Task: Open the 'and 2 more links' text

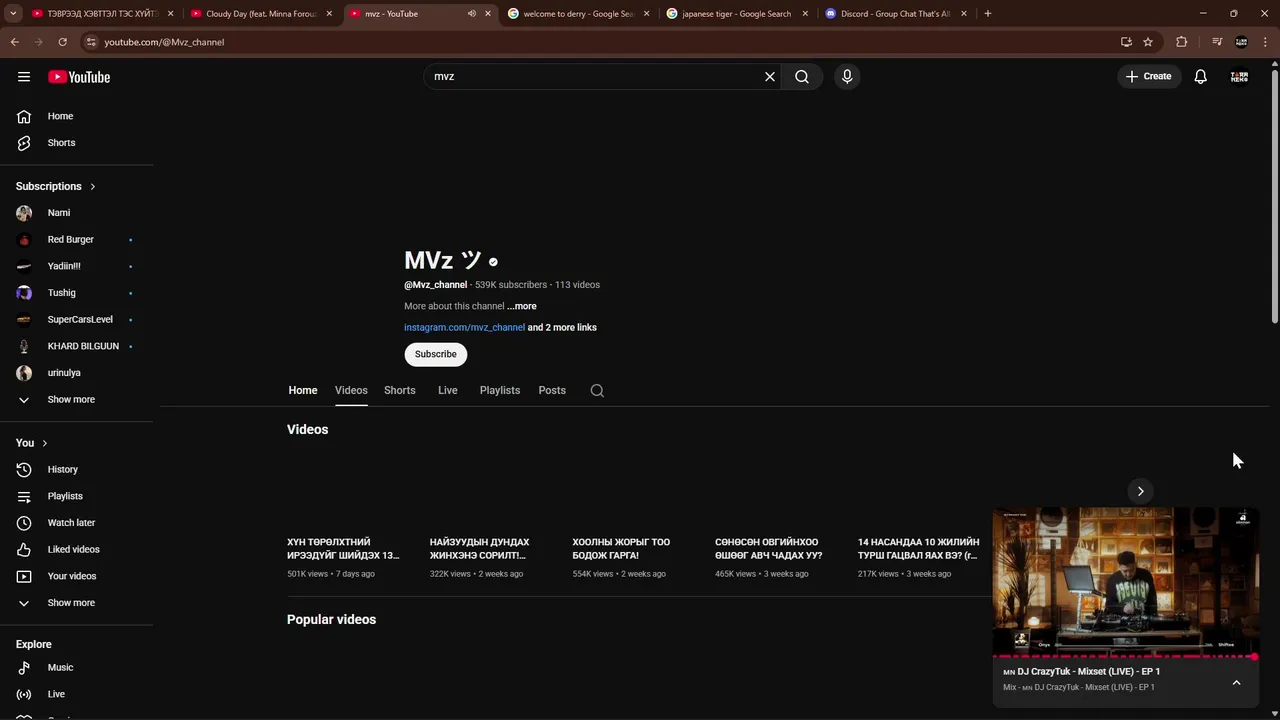Action: (x=562, y=327)
